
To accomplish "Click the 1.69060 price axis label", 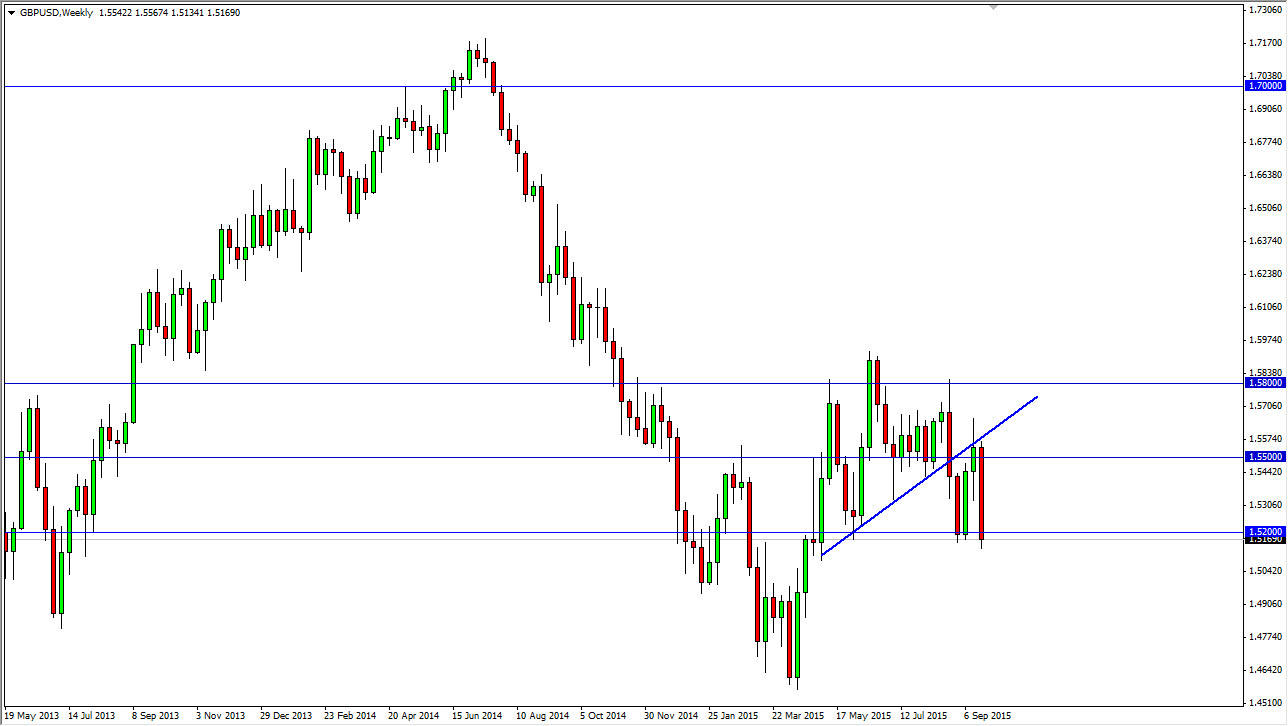I will tap(1266, 108).
